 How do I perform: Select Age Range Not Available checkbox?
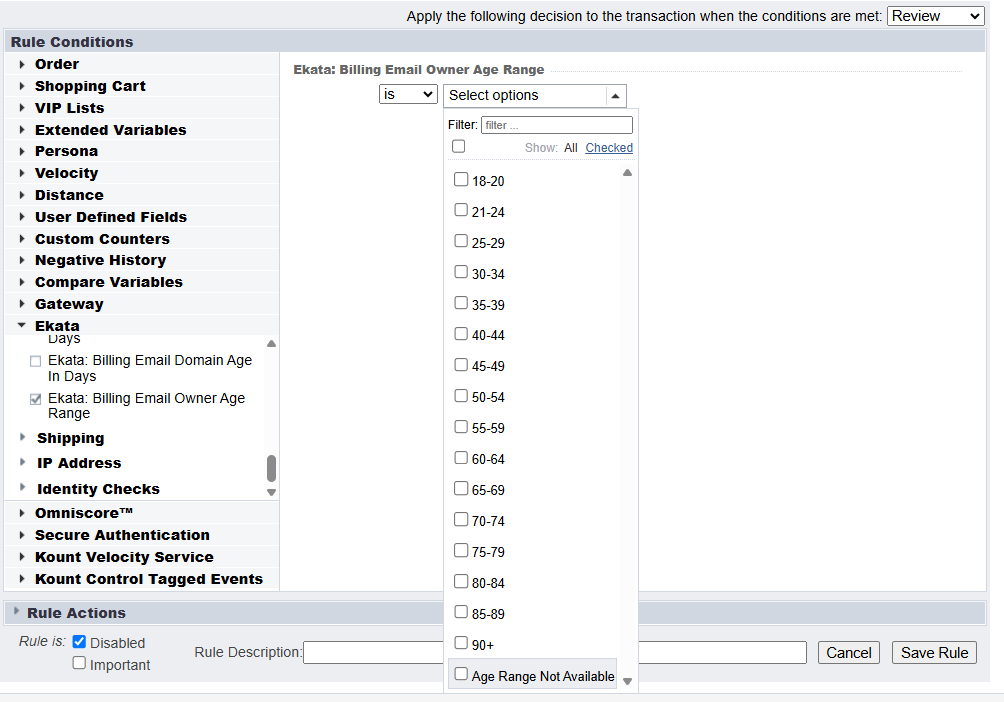(x=461, y=674)
